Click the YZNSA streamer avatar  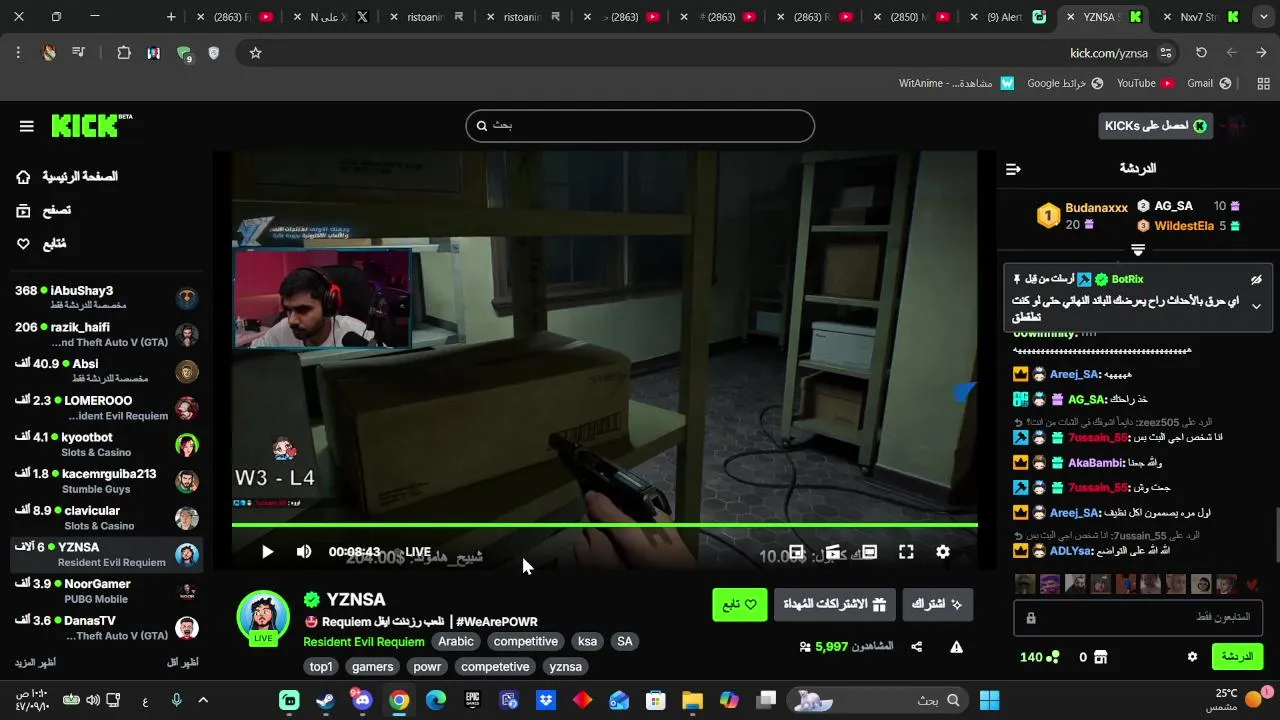pyautogui.click(x=263, y=616)
